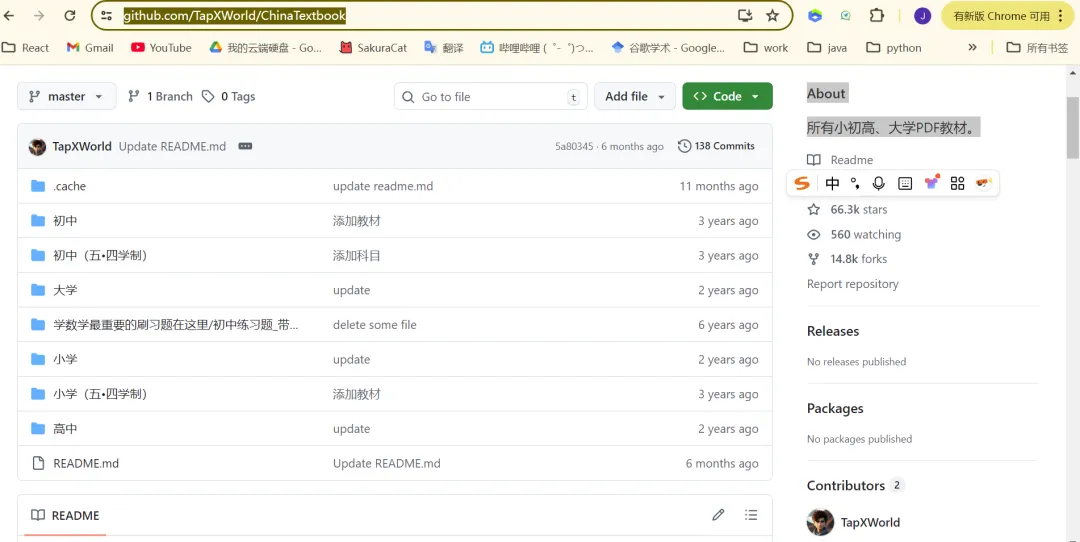The height and width of the screenshot is (542, 1080).
Task: Open the Chrome extensions puzzle icon
Action: pos(876,15)
